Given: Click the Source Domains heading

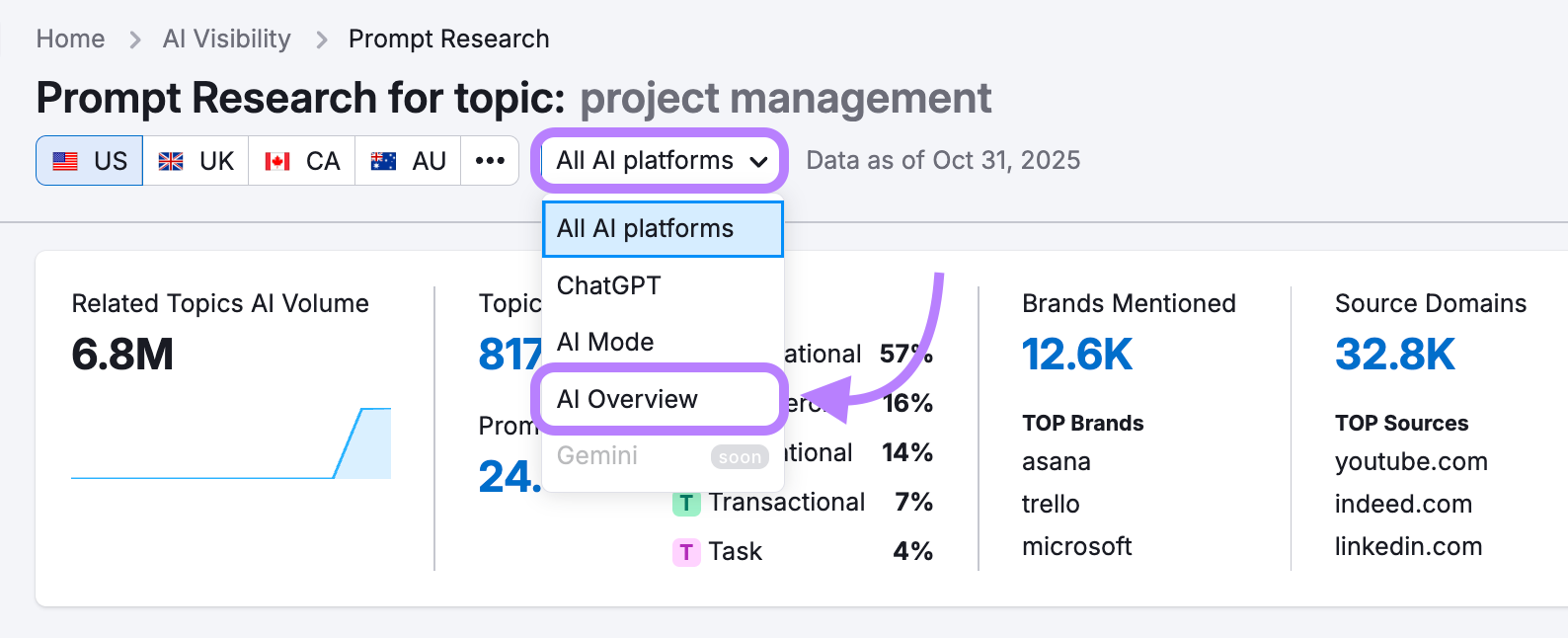Looking at the screenshot, I should point(1431,304).
